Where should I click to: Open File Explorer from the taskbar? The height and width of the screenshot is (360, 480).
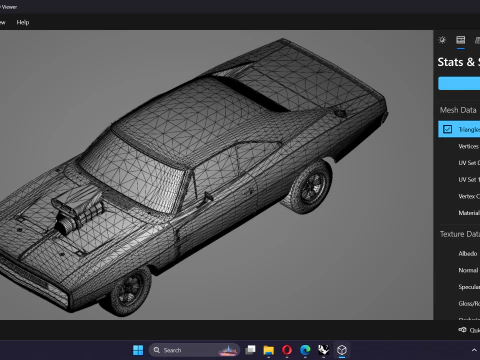(269, 350)
